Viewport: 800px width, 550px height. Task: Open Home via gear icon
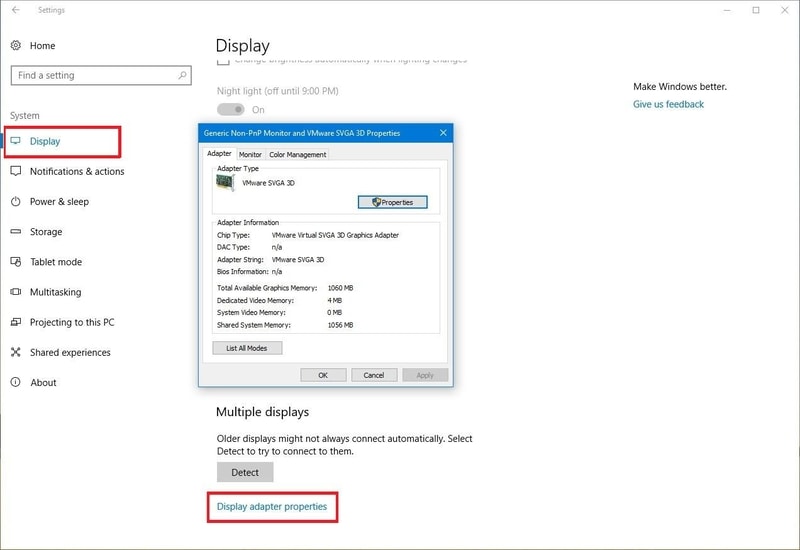click(16, 45)
